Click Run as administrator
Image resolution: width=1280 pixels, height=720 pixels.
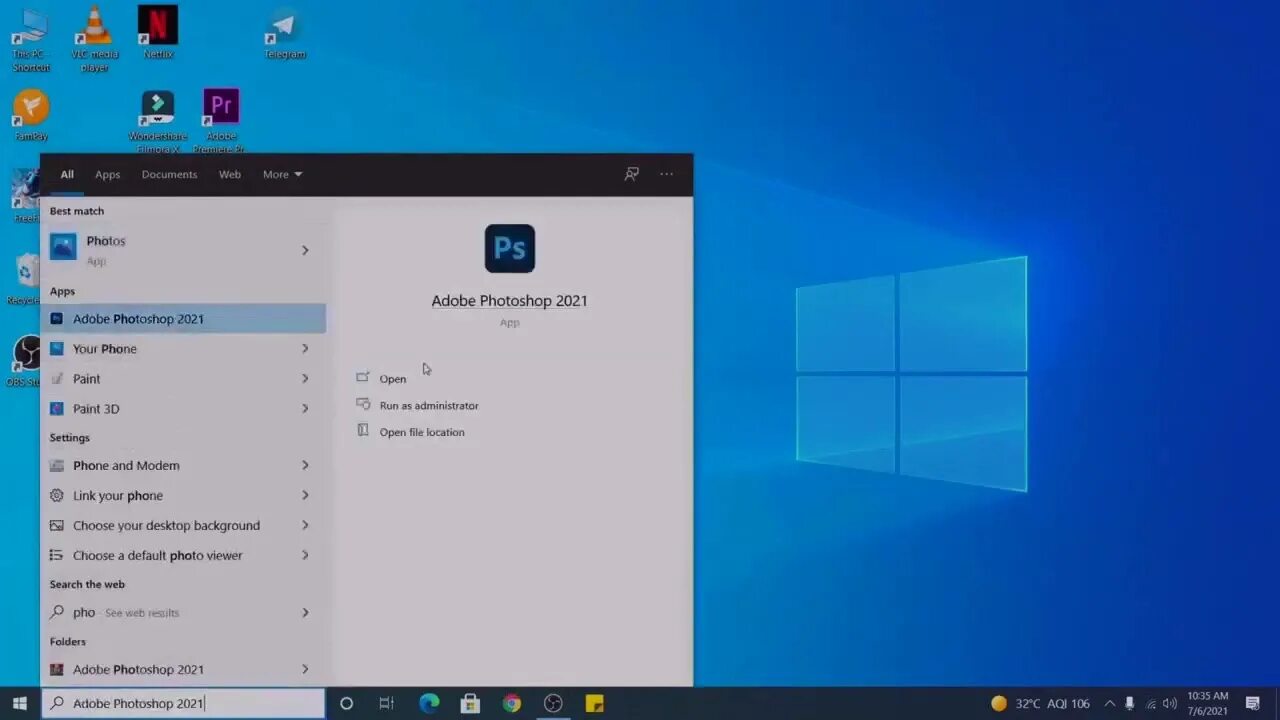429,405
